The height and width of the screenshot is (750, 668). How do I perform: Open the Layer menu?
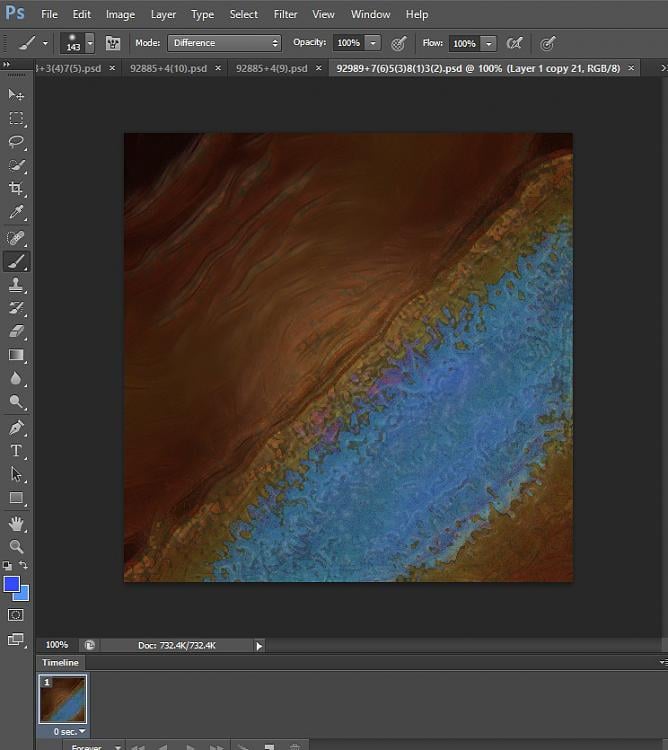[x=163, y=14]
